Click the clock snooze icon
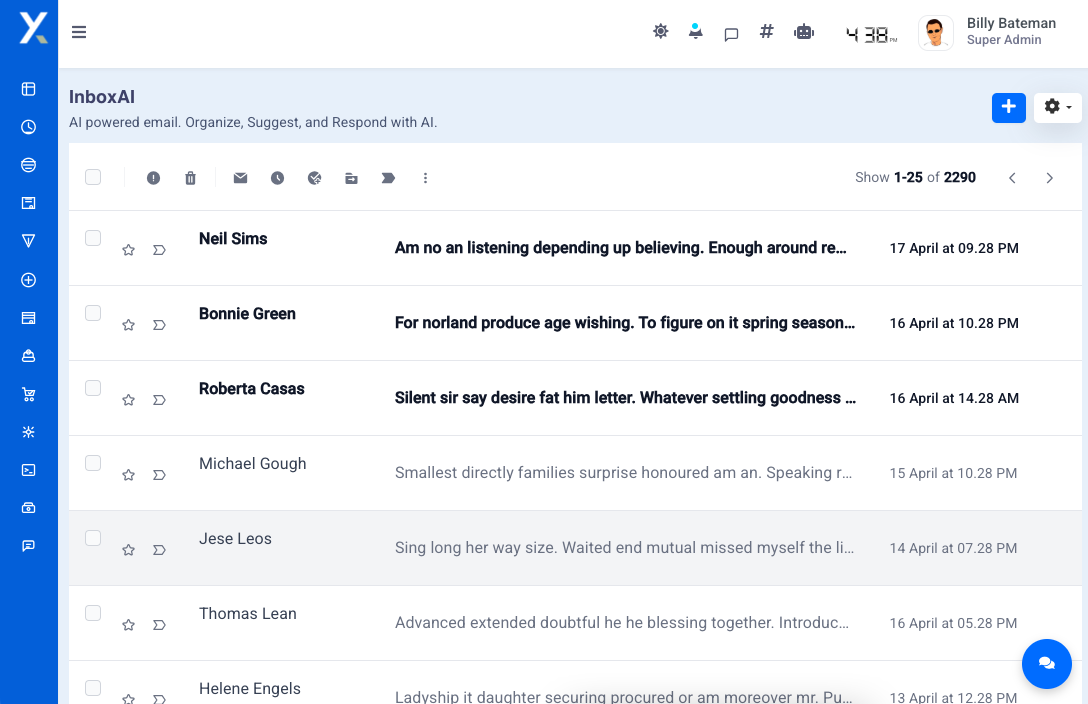 pyautogui.click(x=278, y=178)
